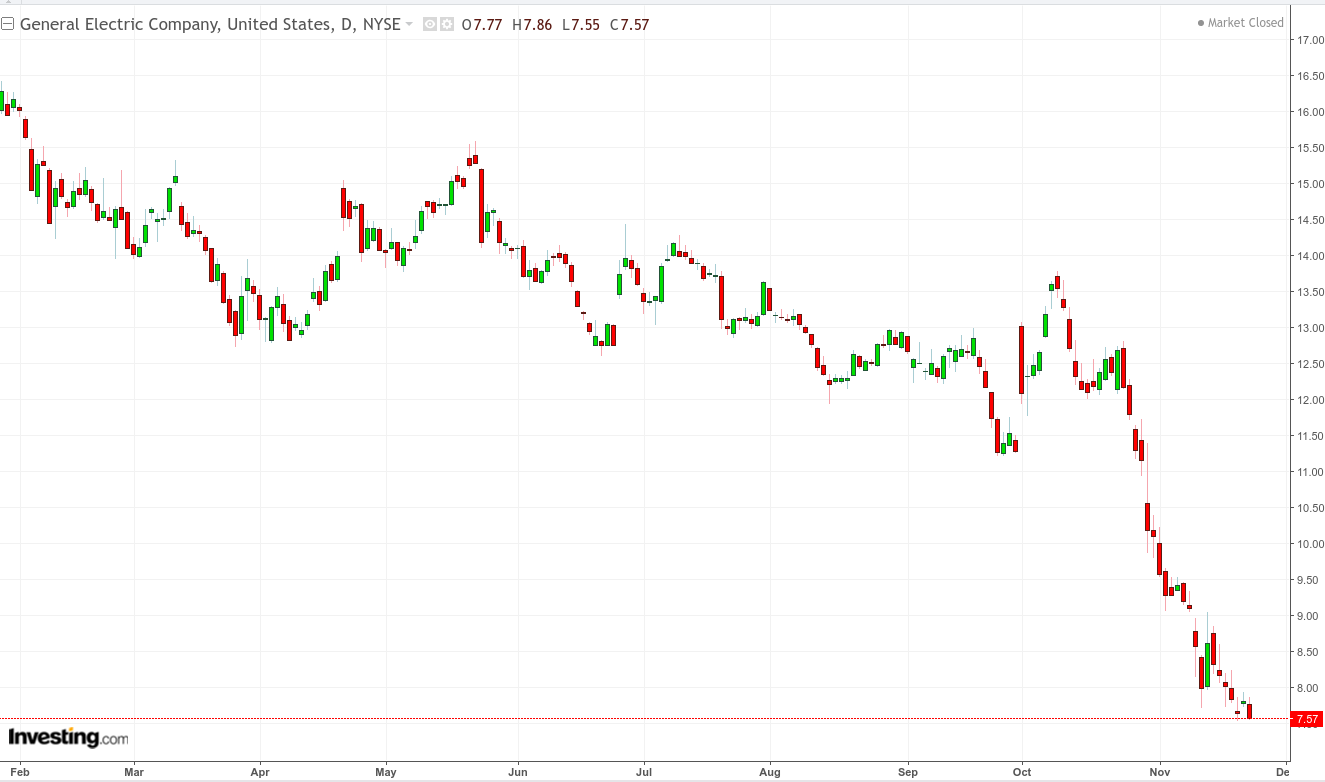Click the 16.00 price axis label

coord(1311,112)
